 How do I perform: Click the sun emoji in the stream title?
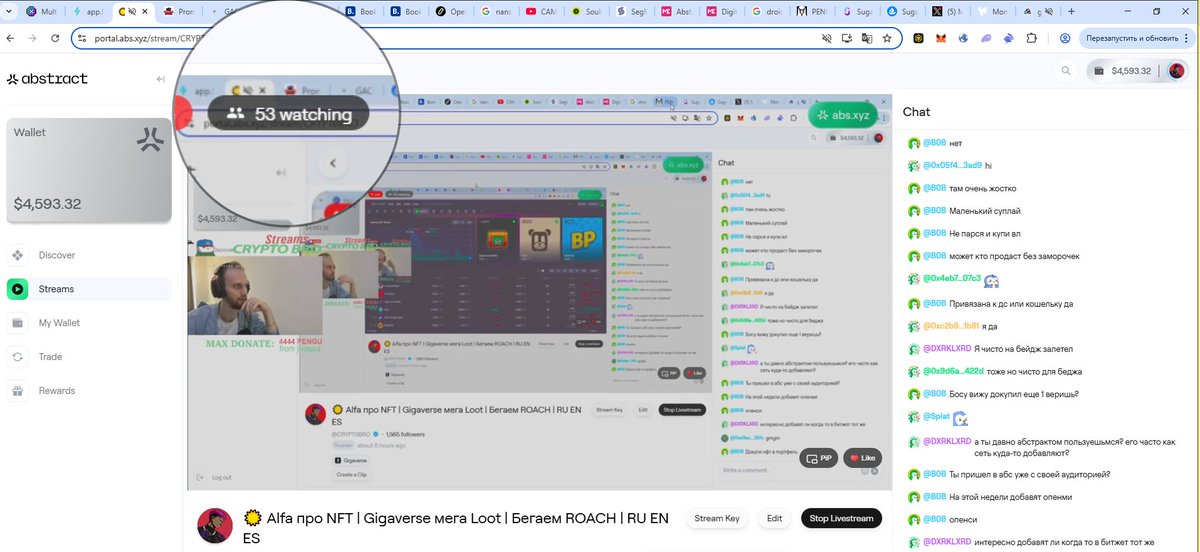pyautogui.click(x=253, y=518)
